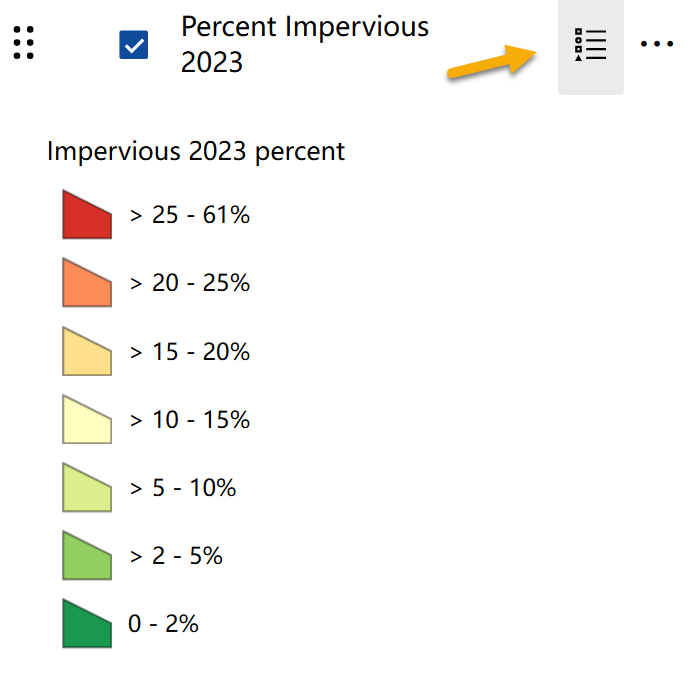Click the dark green 0 - 2% swatch

tap(86, 625)
